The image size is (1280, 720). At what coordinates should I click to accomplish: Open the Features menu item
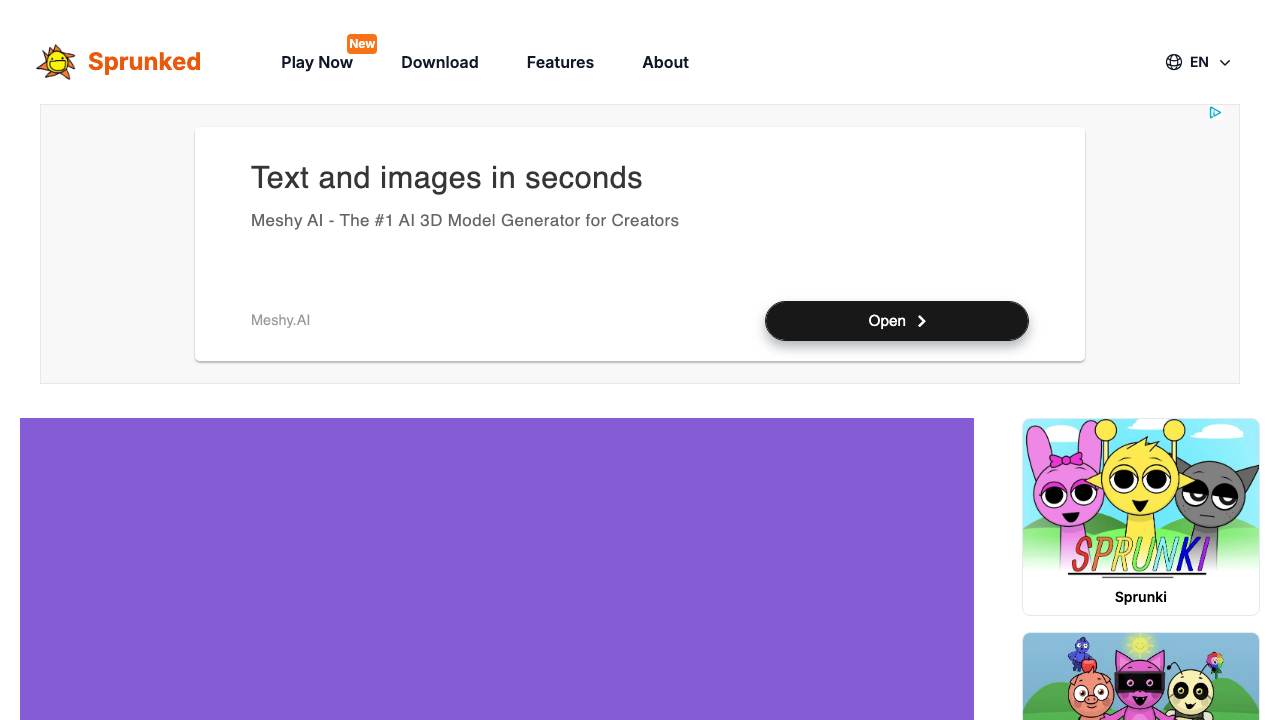(560, 62)
